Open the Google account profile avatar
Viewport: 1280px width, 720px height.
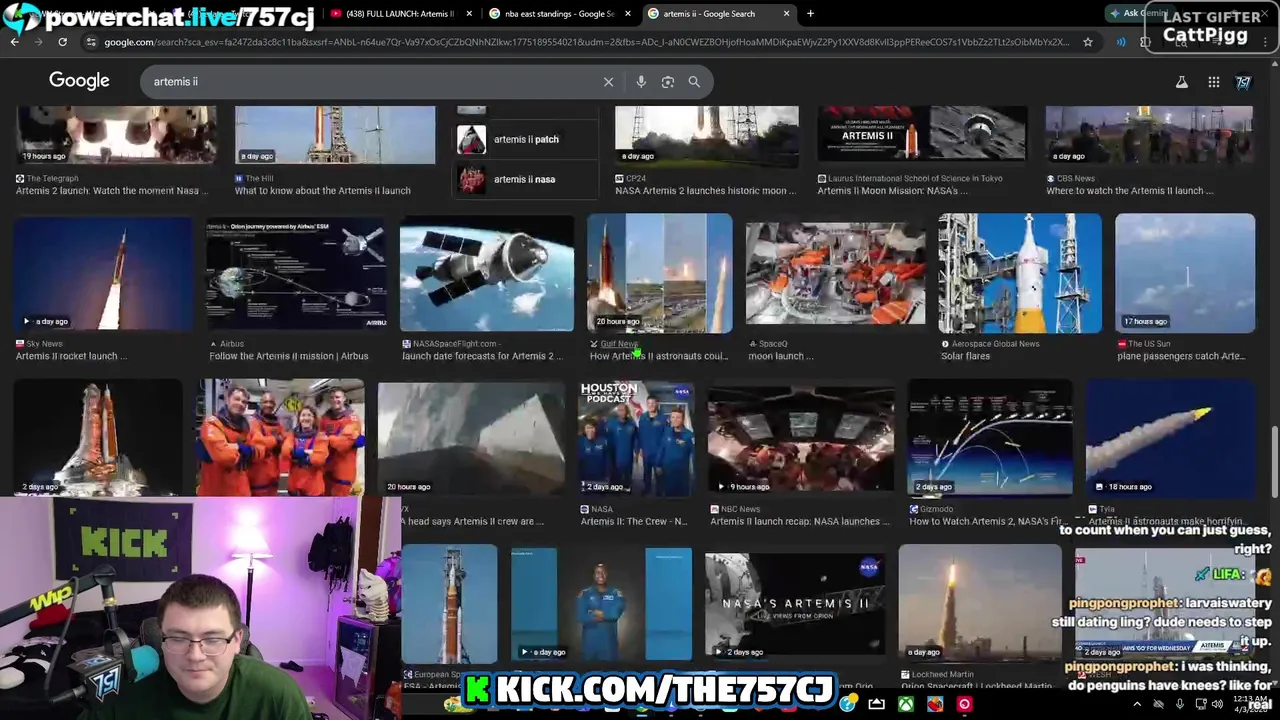tap(1243, 82)
